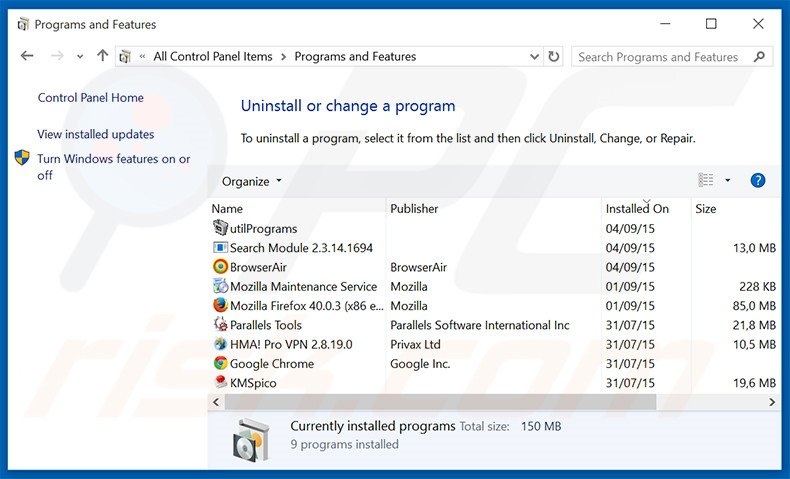The height and width of the screenshot is (479, 790).
Task: Select Parallels Tools program name
Action: (266, 325)
